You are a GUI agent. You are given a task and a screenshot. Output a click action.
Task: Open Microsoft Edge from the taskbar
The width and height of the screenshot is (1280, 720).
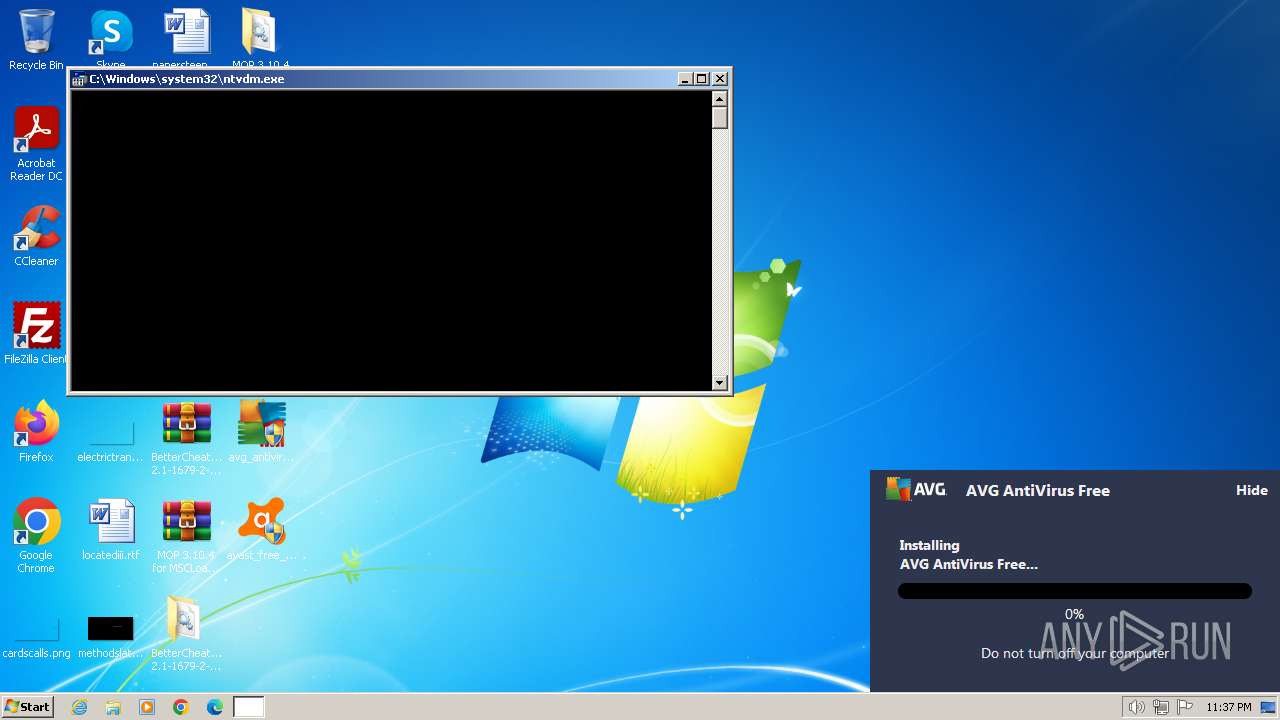point(215,707)
